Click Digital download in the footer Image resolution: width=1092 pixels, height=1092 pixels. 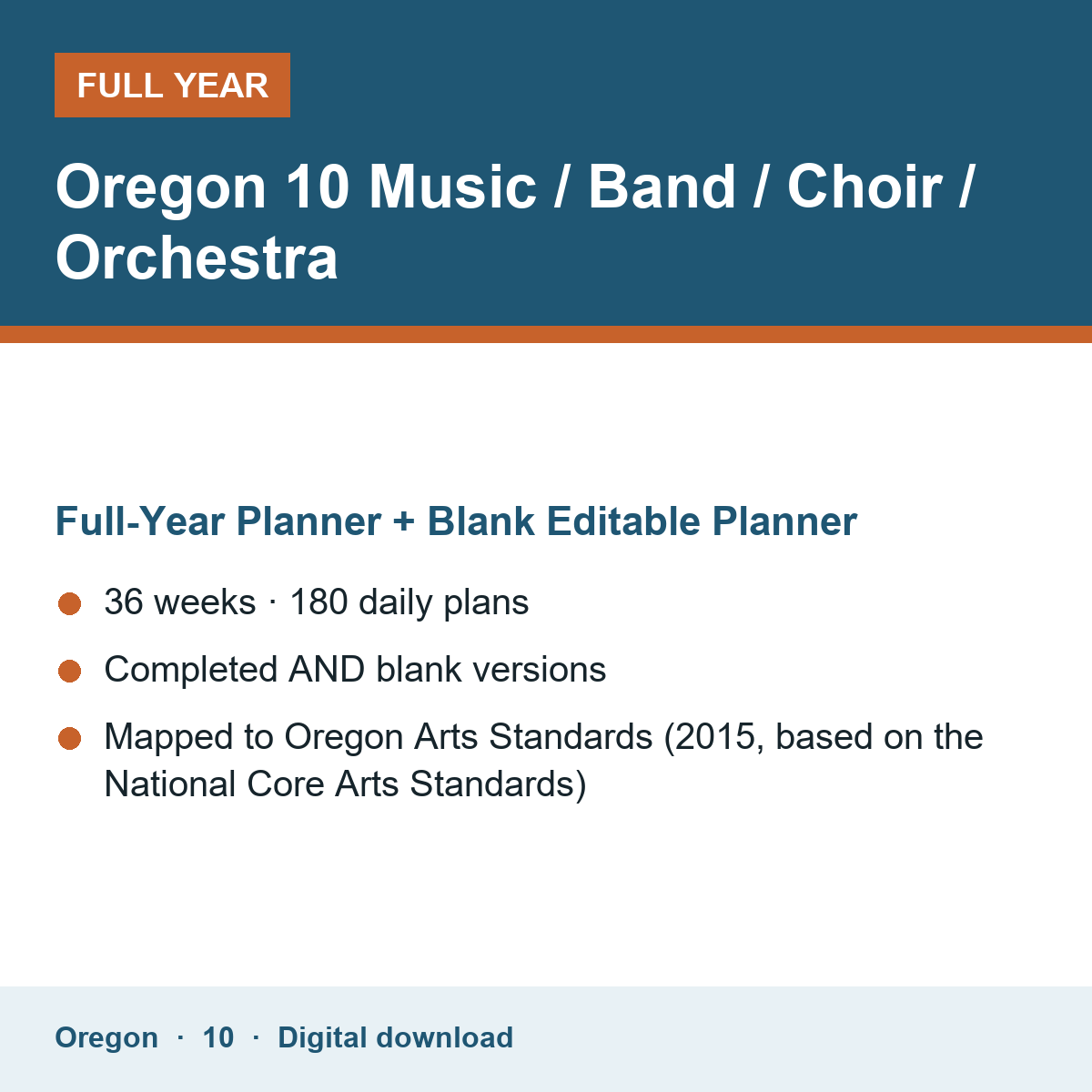[x=396, y=1037]
